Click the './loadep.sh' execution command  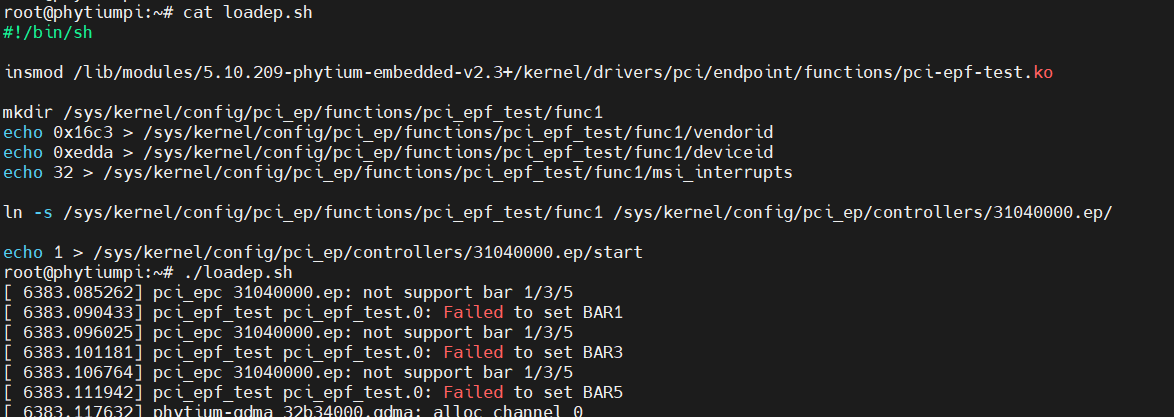click(x=238, y=273)
